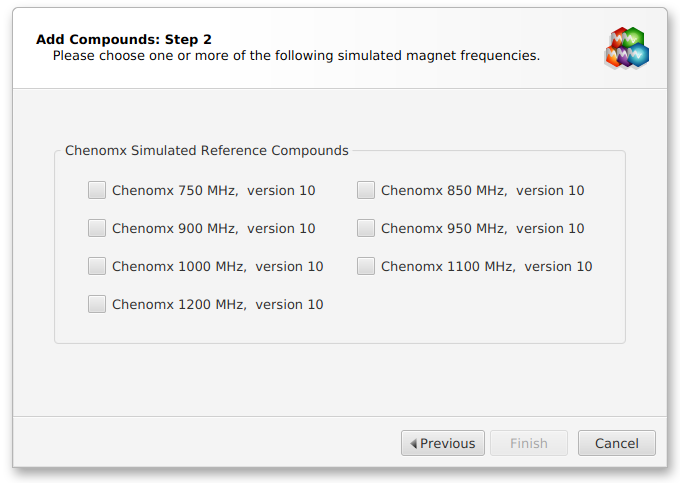Screen dimensions: 680x483
Task: Click the 'Add Compounds: Step 2' heading
Action: click(x=124, y=39)
